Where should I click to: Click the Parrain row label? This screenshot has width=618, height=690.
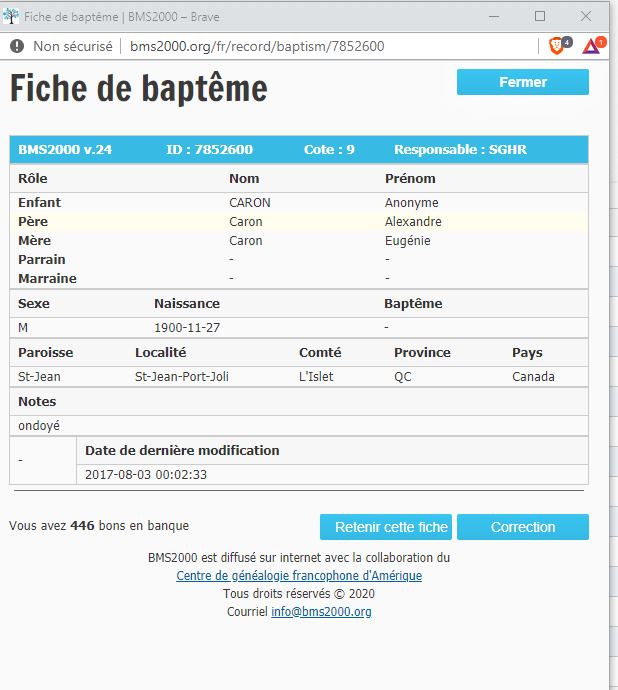[42, 260]
